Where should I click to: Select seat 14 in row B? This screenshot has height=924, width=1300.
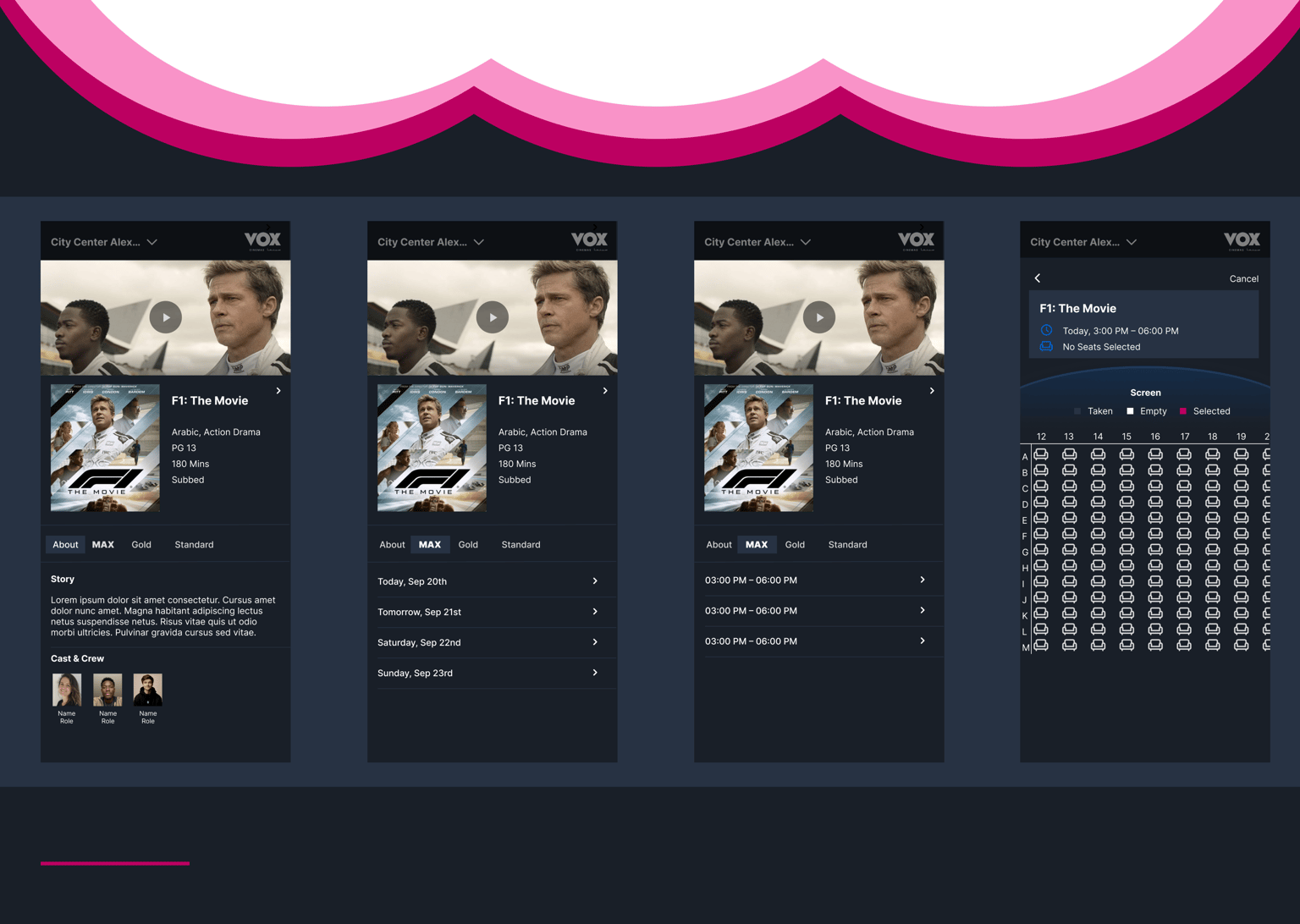click(x=1098, y=470)
